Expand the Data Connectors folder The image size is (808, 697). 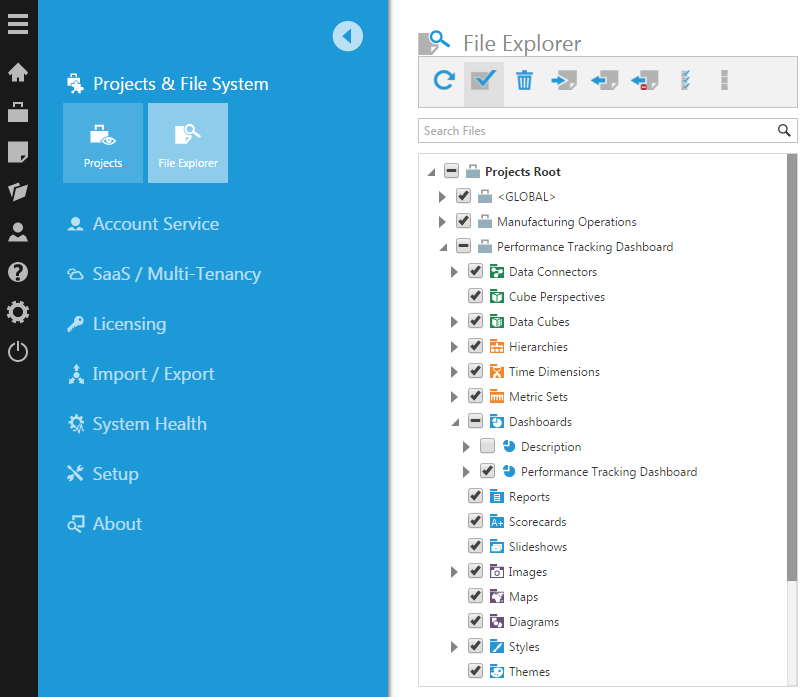tap(454, 272)
